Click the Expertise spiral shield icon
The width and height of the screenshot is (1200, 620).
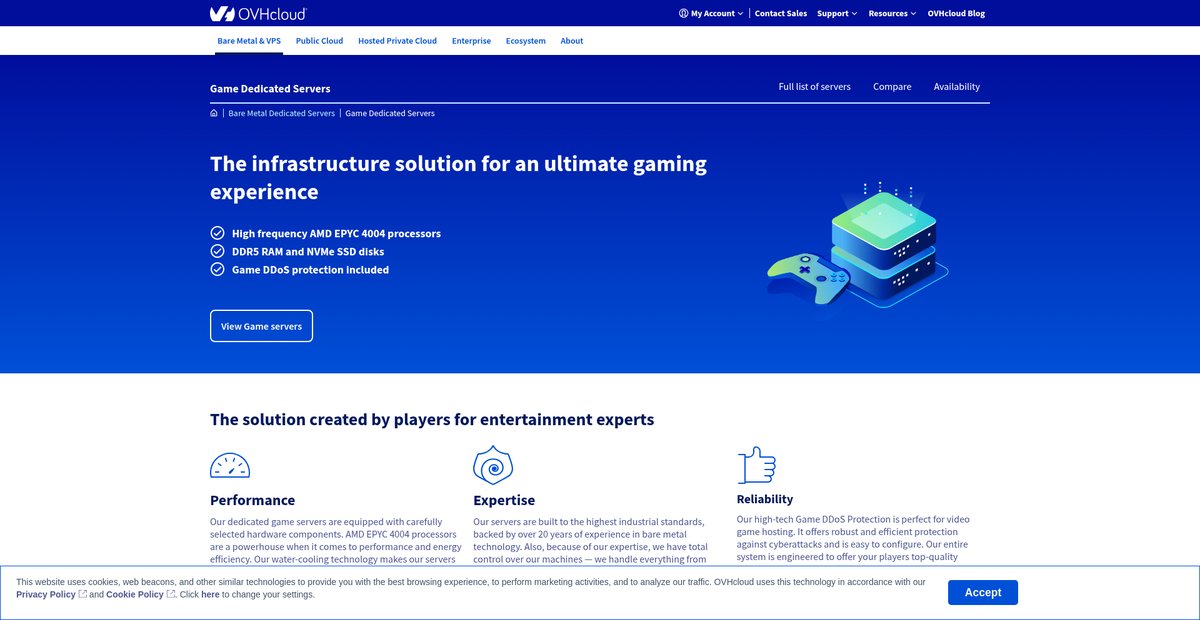coord(493,465)
